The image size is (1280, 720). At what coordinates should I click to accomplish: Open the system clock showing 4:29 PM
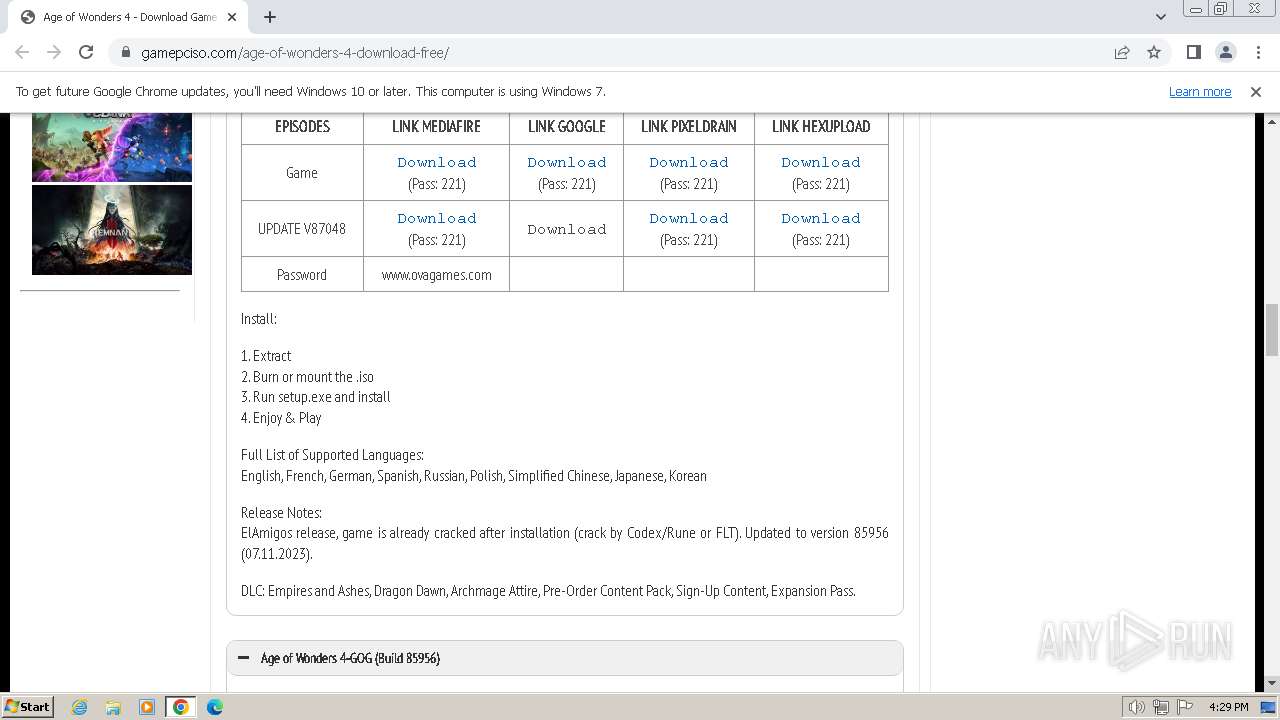(x=1229, y=707)
